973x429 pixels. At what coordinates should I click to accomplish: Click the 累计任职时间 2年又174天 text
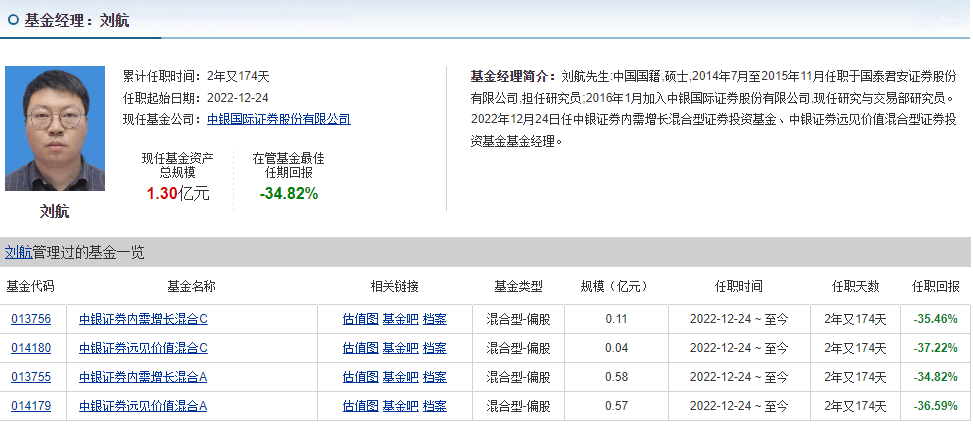click(196, 76)
